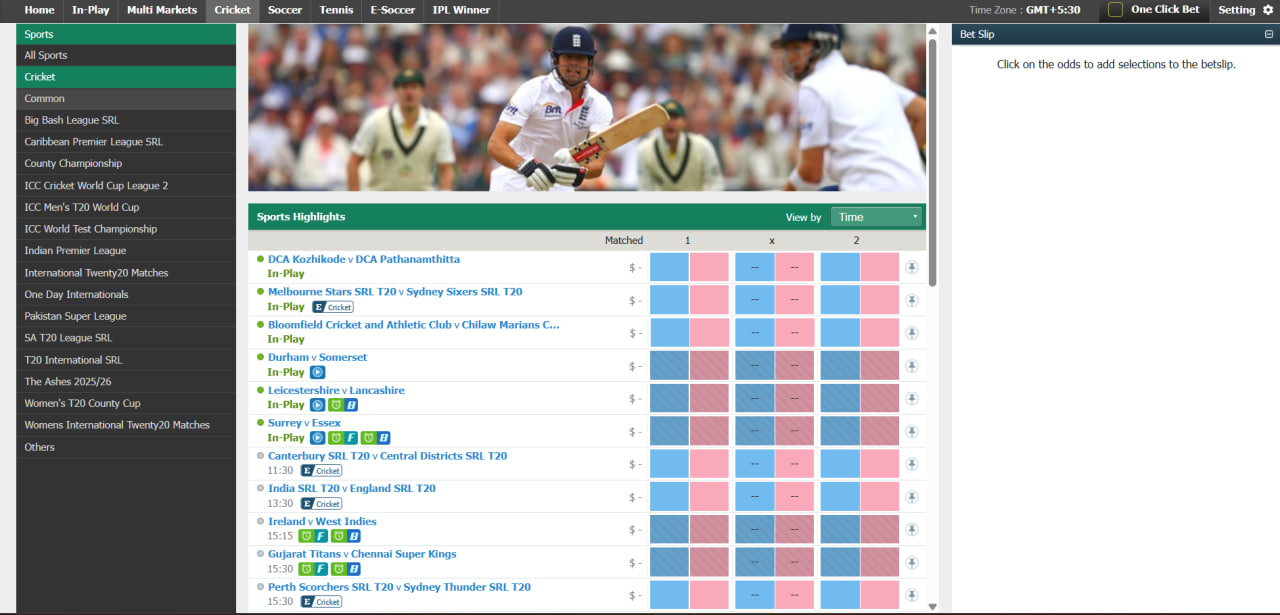
Task: Click the E Cricket badge for India SRL match
Action: pyautogui.click(x=321, y=504)
